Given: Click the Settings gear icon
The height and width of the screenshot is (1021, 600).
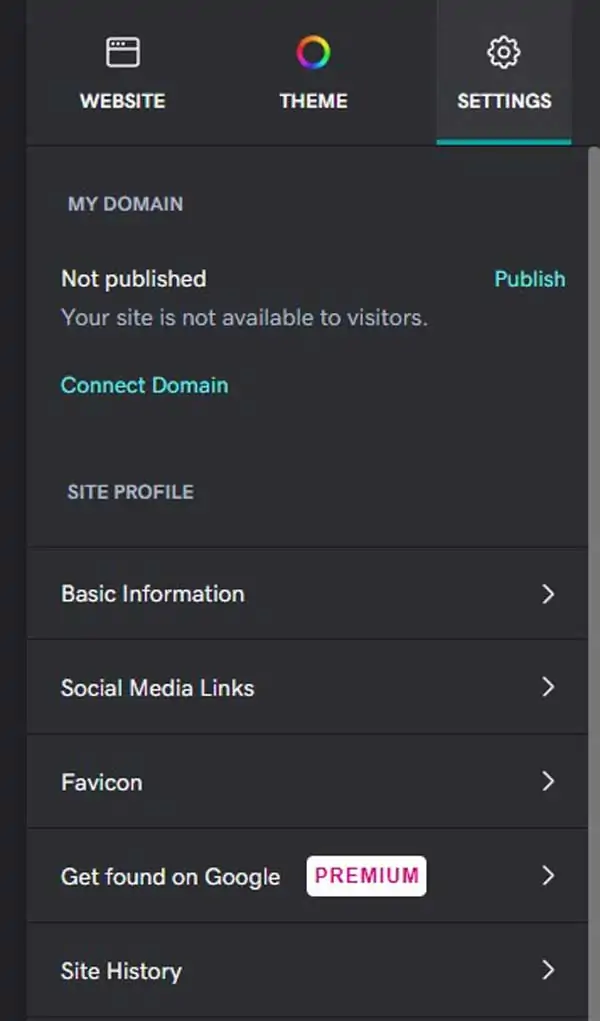Looking at the screenshot, I should 504,52.
